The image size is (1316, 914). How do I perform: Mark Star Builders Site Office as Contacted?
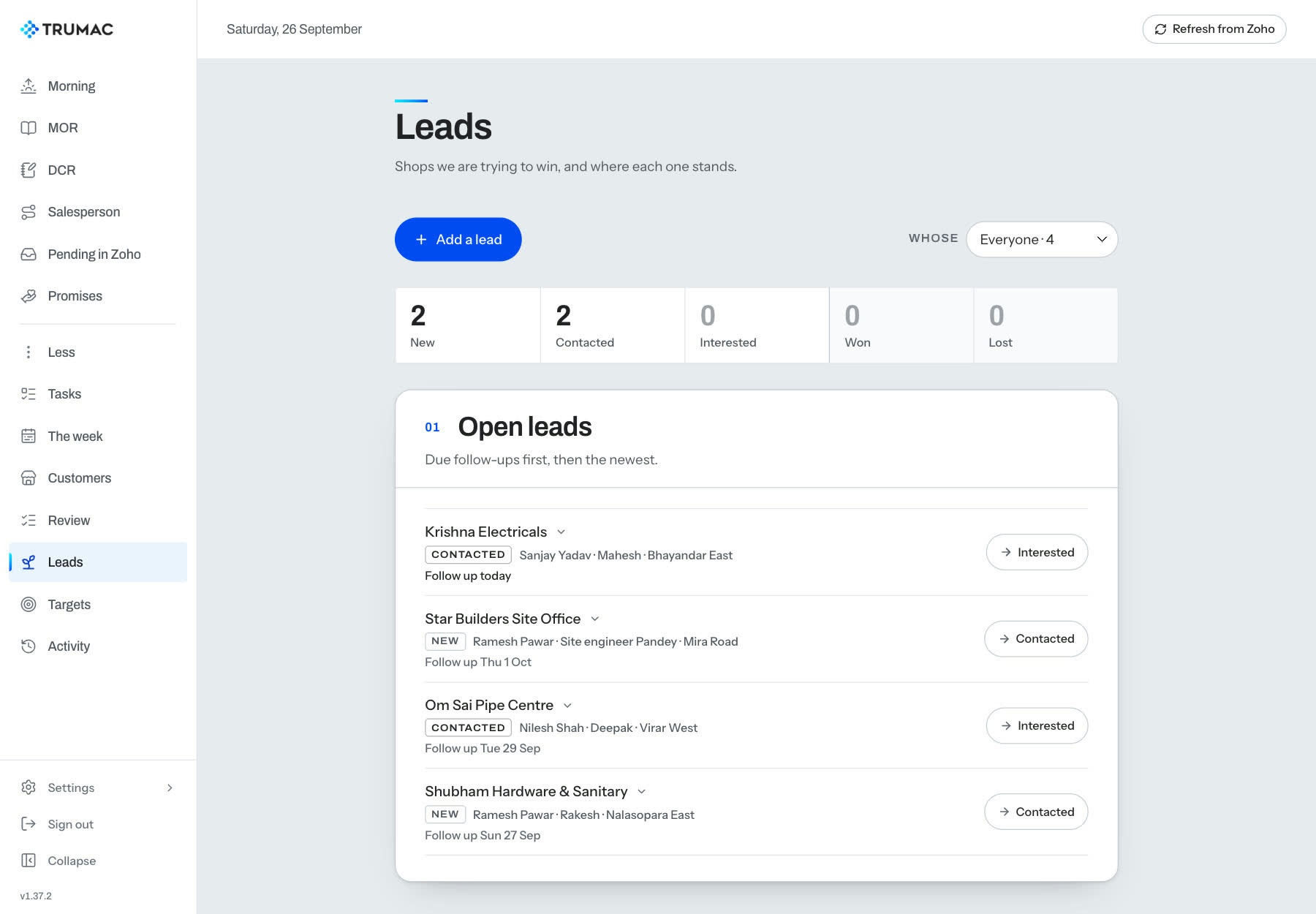tap(1036, 639)
